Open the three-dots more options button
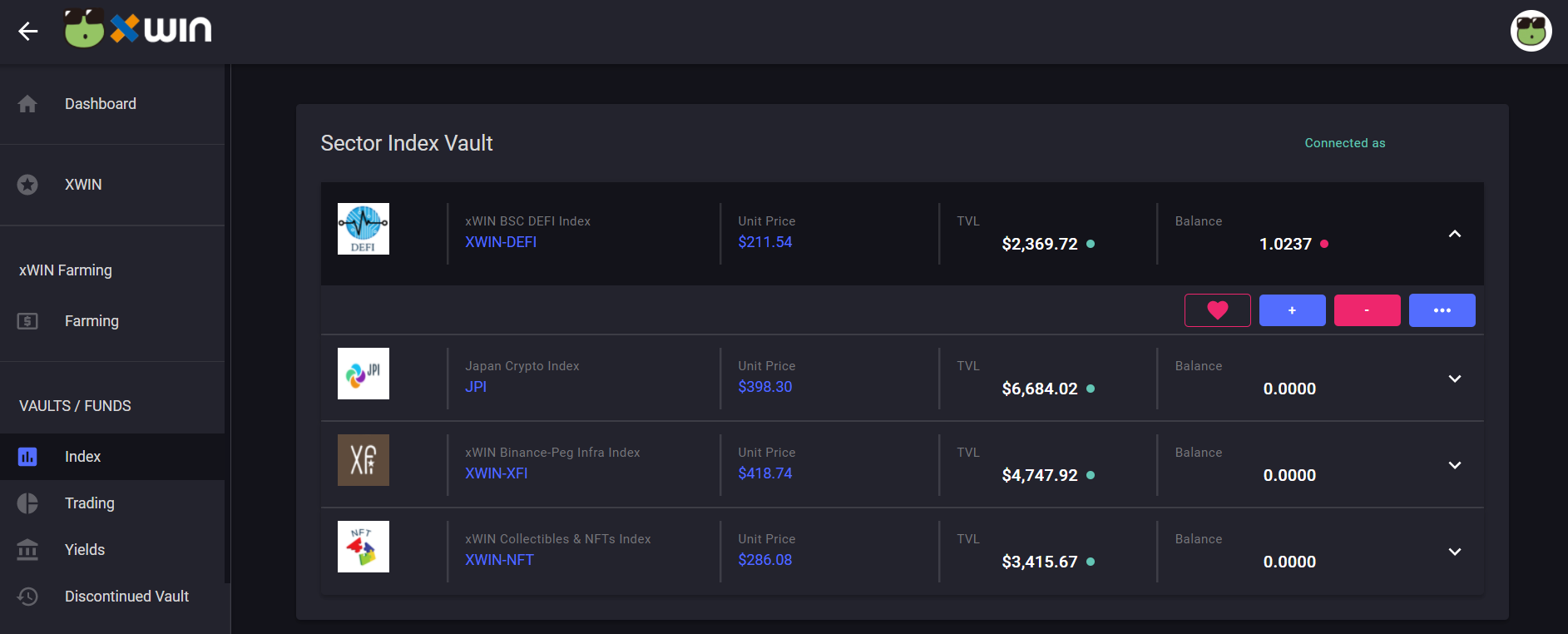1568x634 pixels. [1442, 310]
